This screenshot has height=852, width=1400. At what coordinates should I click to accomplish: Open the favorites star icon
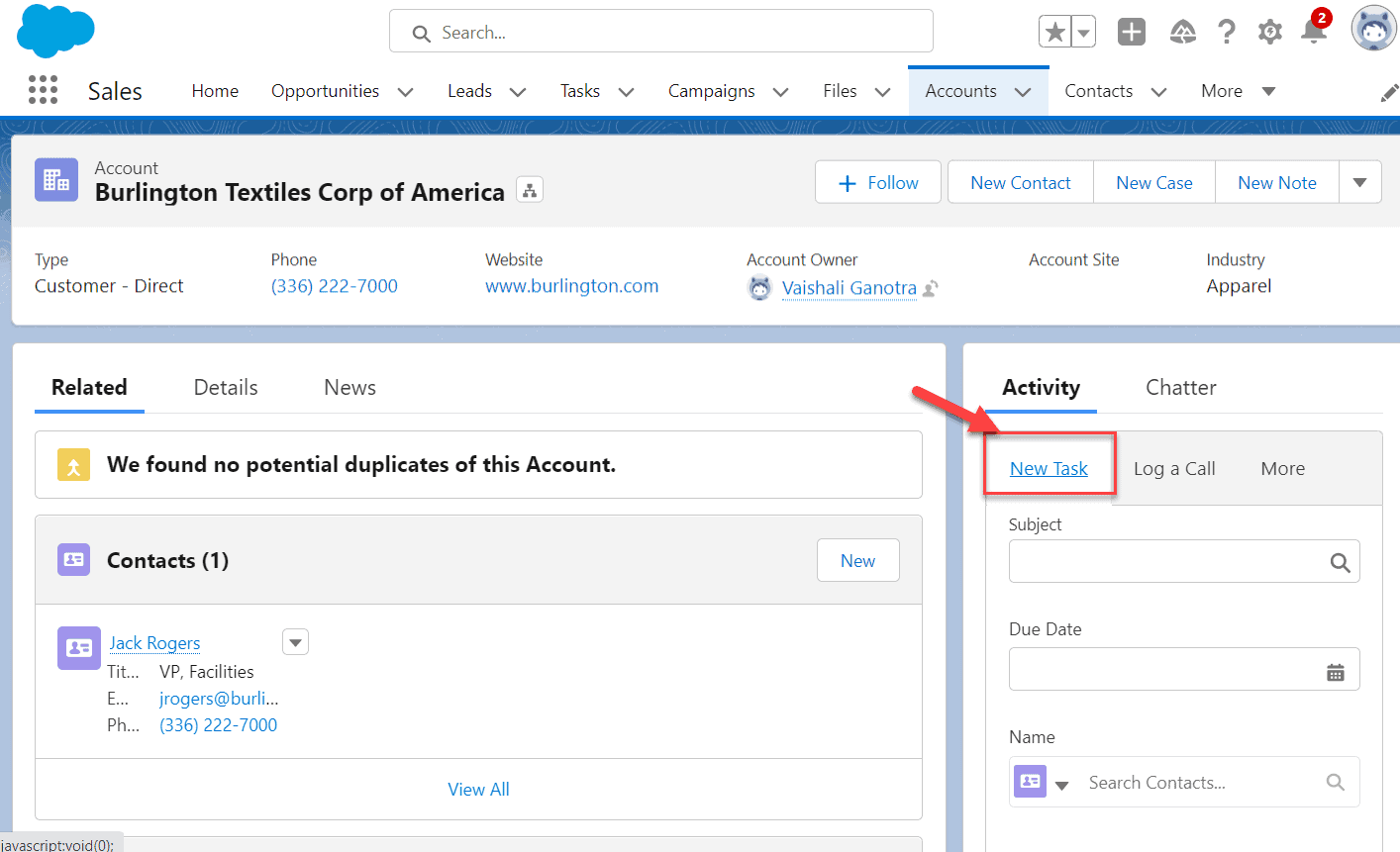(x=1054, y=32)
